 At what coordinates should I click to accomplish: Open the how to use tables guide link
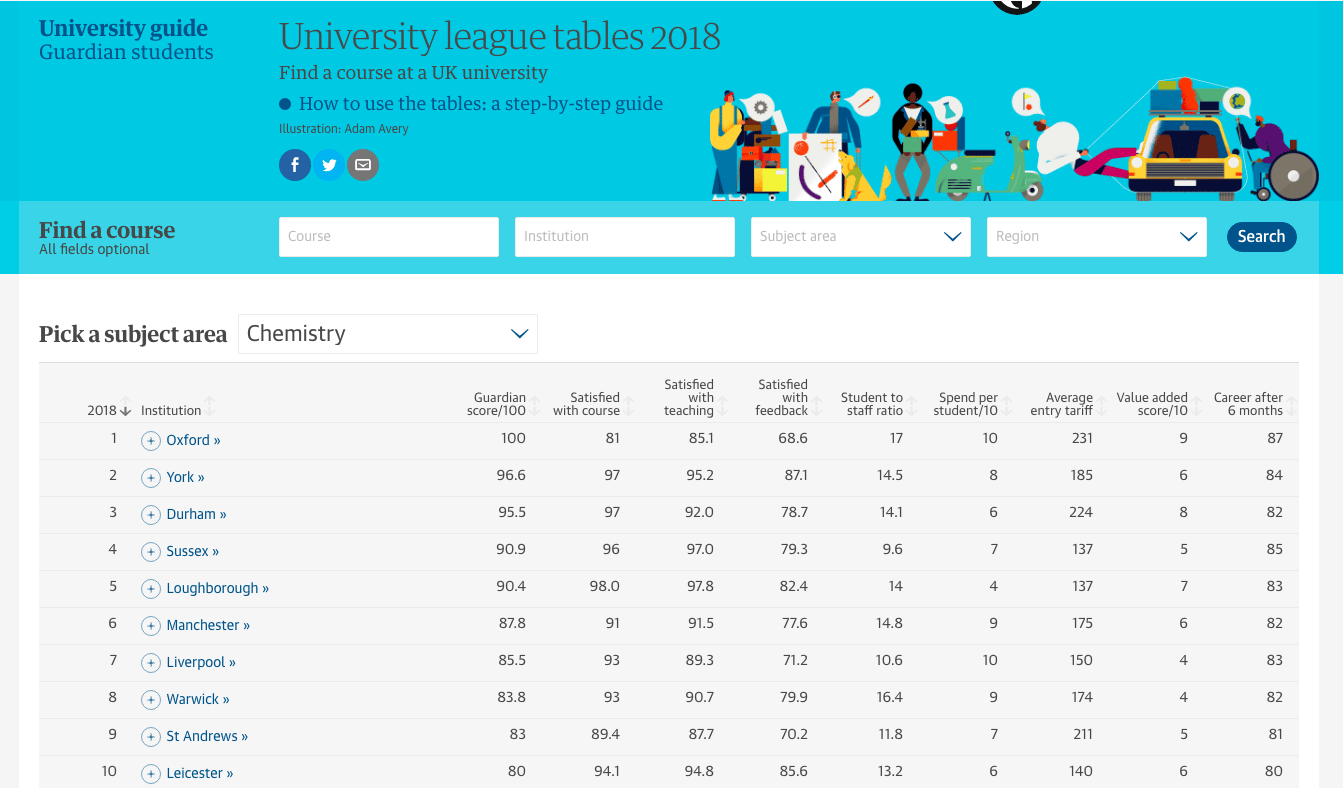click(x=481, y=103)
